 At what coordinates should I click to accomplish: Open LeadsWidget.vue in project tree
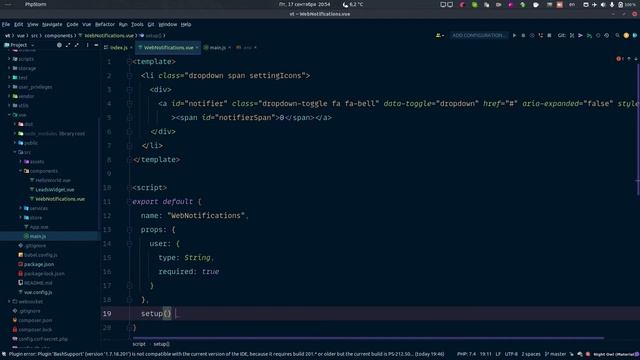55,190
